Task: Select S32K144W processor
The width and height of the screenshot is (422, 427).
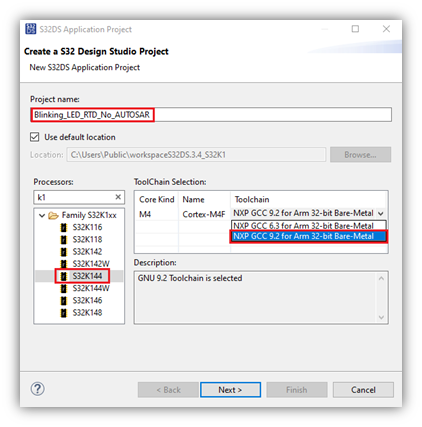Action: 91,288
